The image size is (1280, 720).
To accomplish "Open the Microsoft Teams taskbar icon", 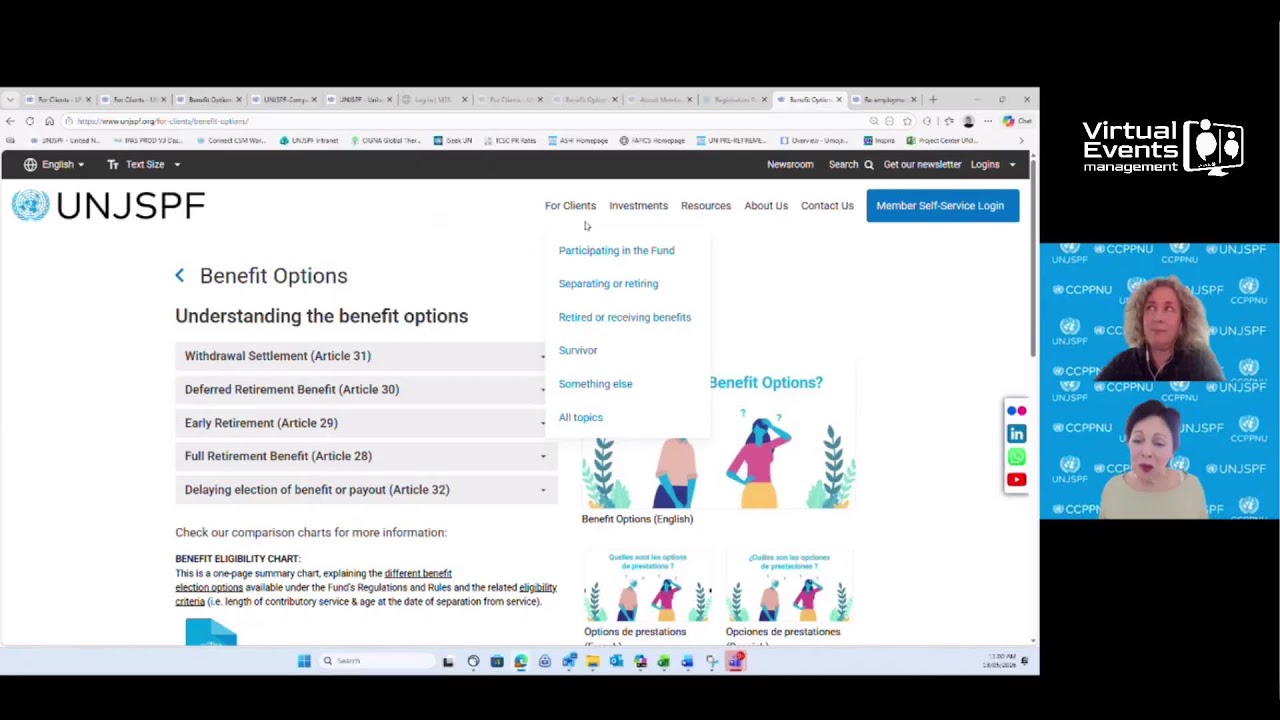I will [x=736, y=661].
